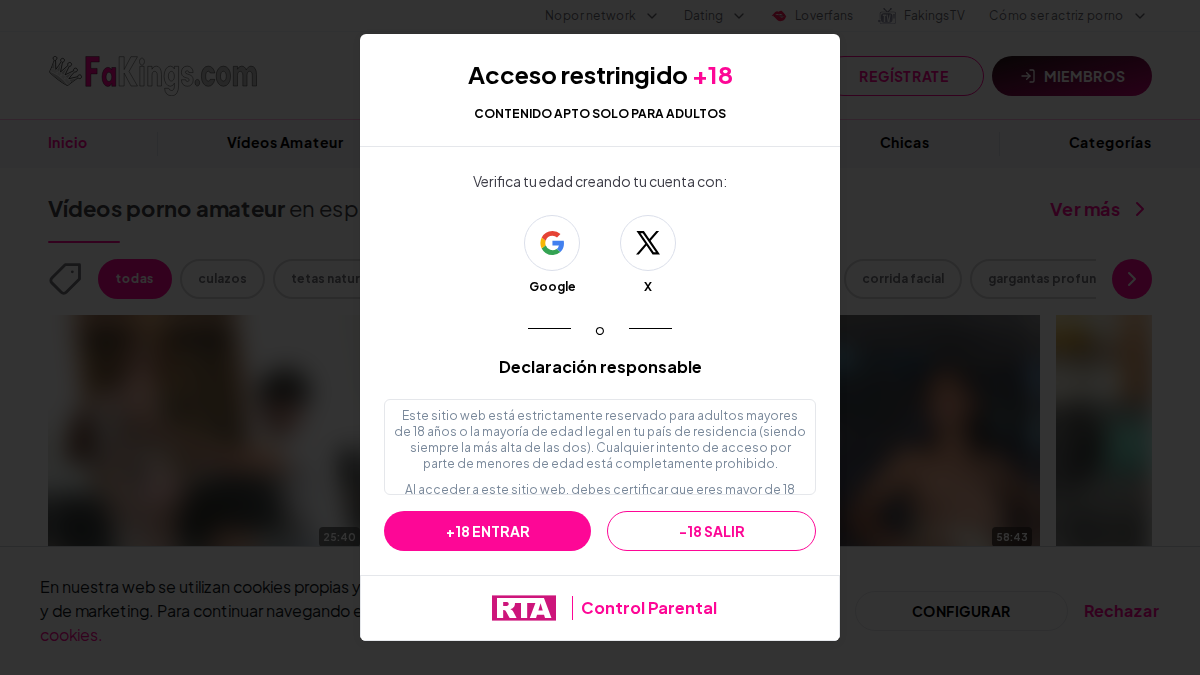Open the Cómo ser actriz porno dropdown
Screen dimensions: 1200x675
[x=1067, y=16]
